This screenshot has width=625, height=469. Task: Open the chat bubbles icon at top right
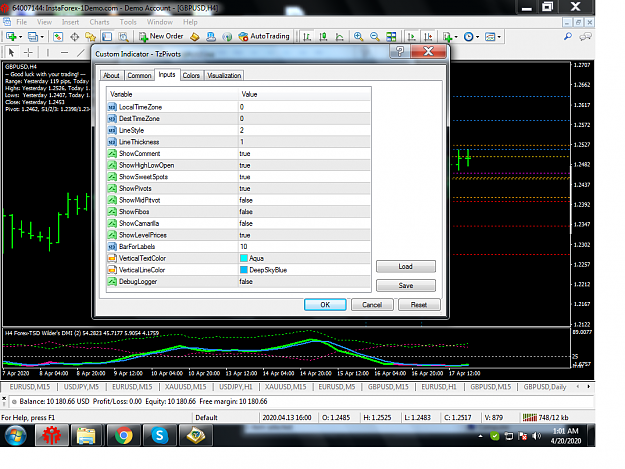(x=585, y=37)
